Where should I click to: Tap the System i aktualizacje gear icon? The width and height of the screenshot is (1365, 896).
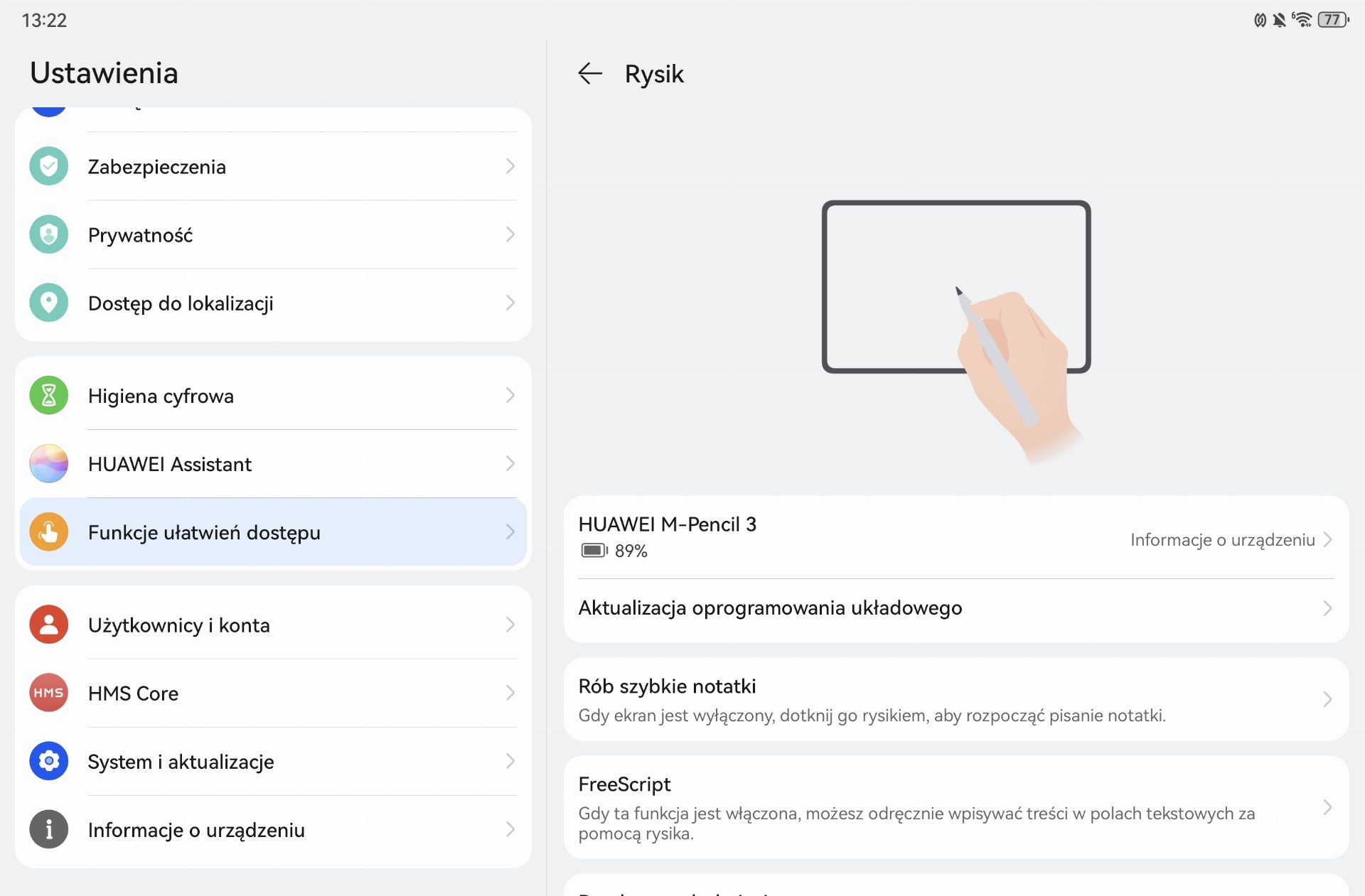point(49,761)
